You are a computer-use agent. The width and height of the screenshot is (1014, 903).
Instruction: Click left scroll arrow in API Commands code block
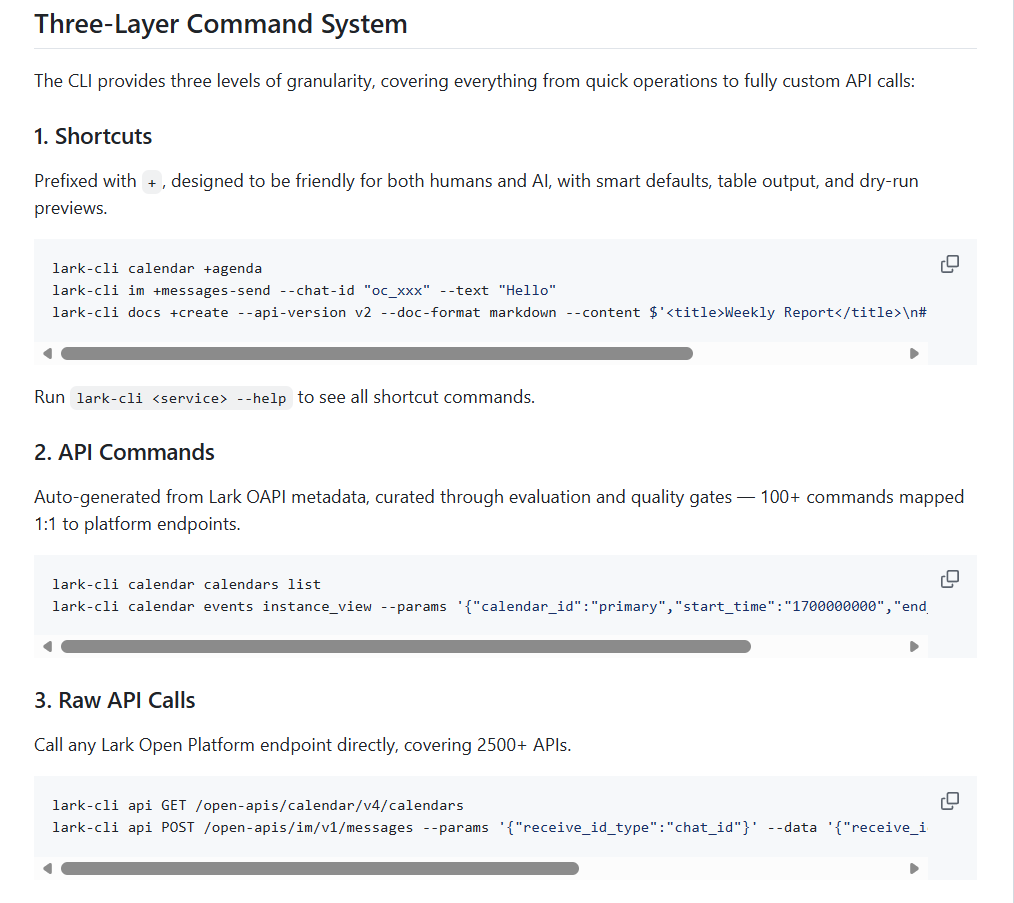coord(47,646)
